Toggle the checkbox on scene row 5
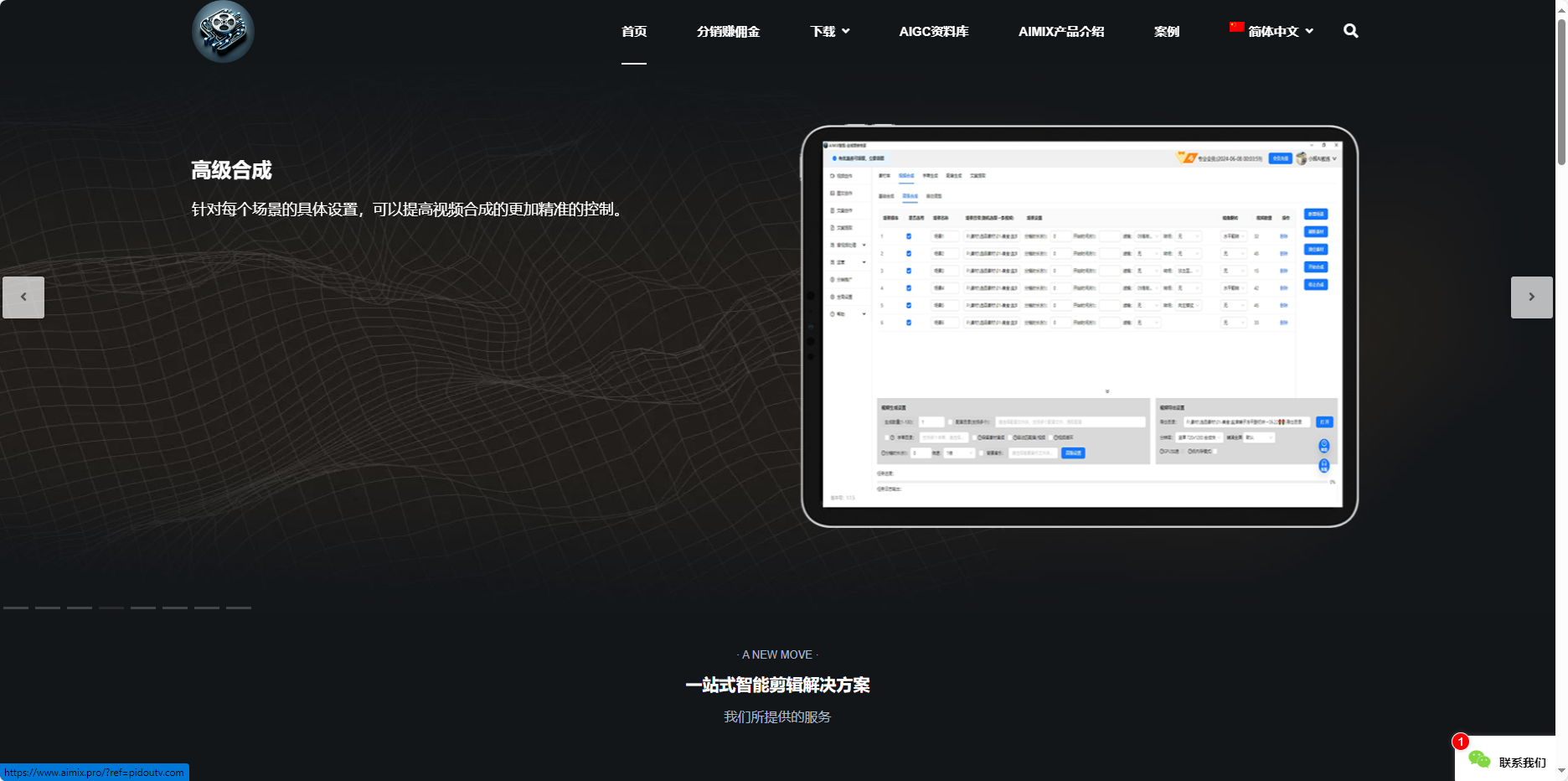 click(x=909, y=305)
